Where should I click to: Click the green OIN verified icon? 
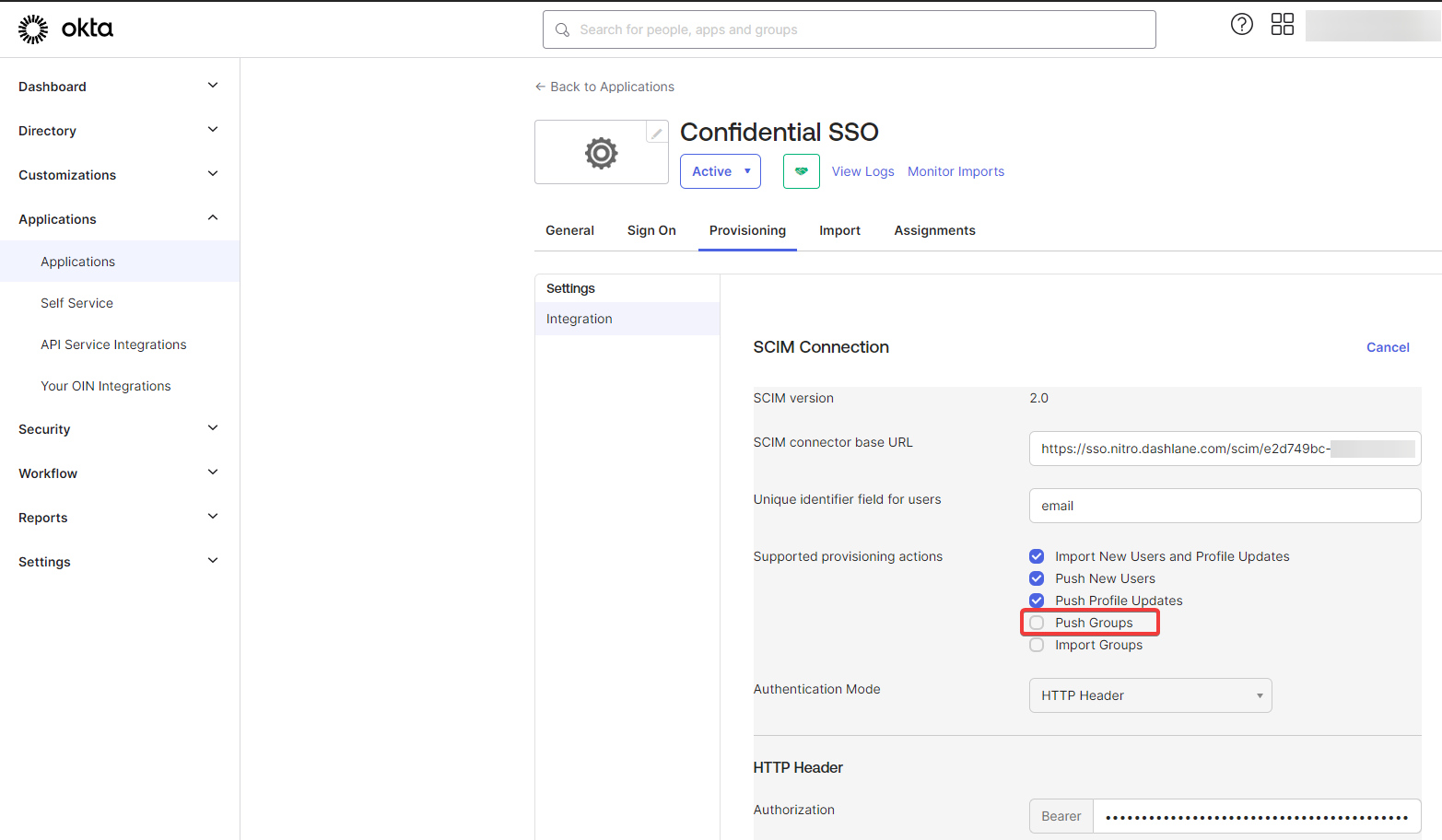tap(800, 171)
